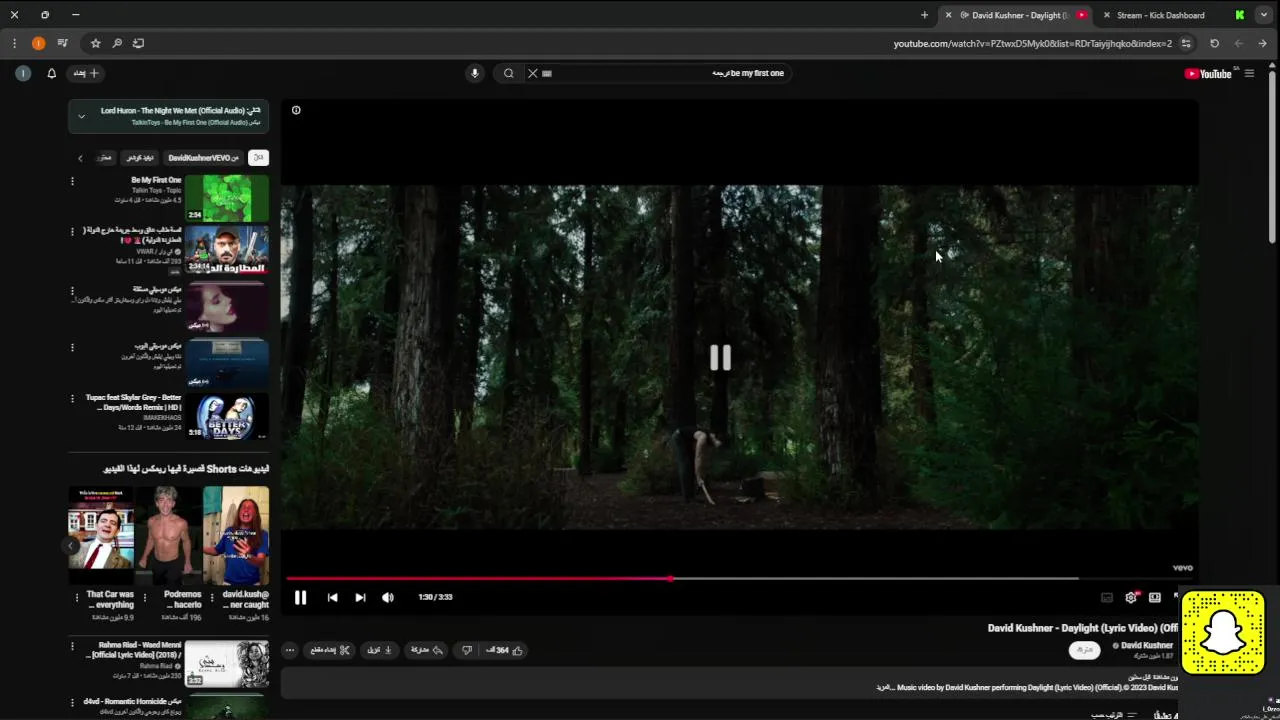Open a new browser tab
The height and width of the screenshot is (720, 1280).
coord(924,15)
